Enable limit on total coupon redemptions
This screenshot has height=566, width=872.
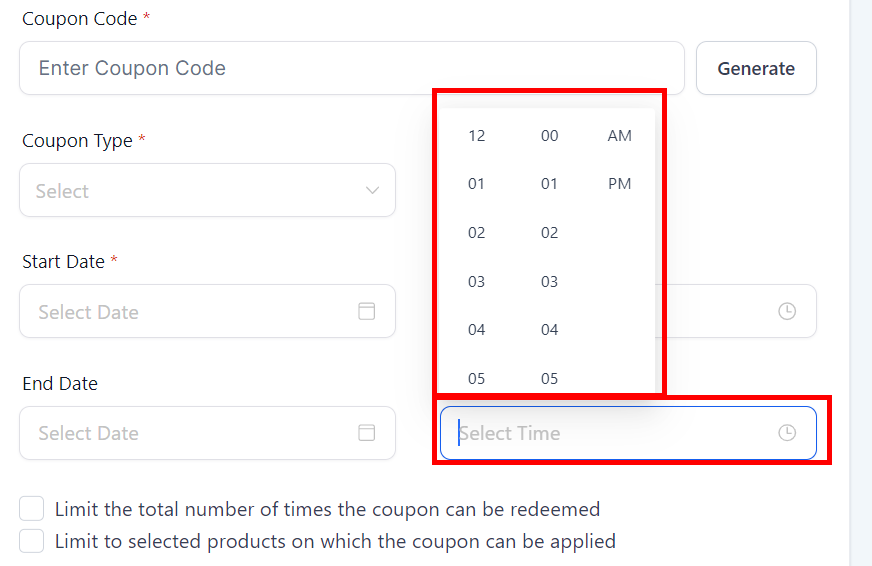(33, 509)
